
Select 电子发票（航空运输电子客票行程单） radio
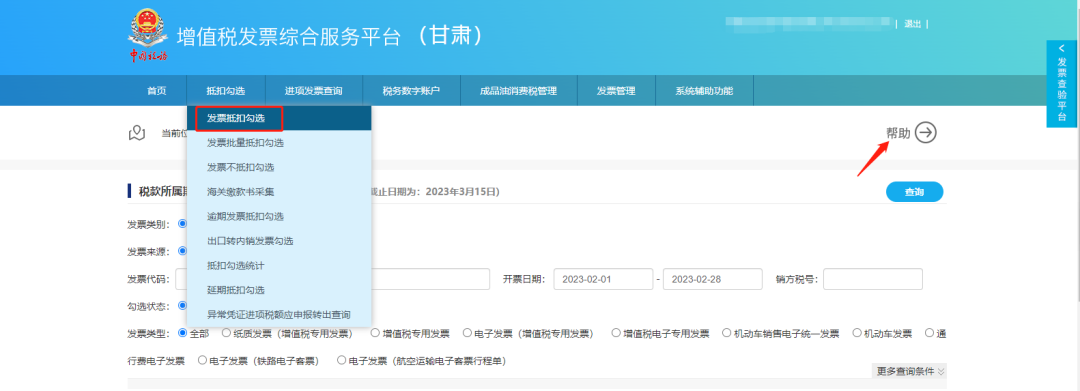342,360
